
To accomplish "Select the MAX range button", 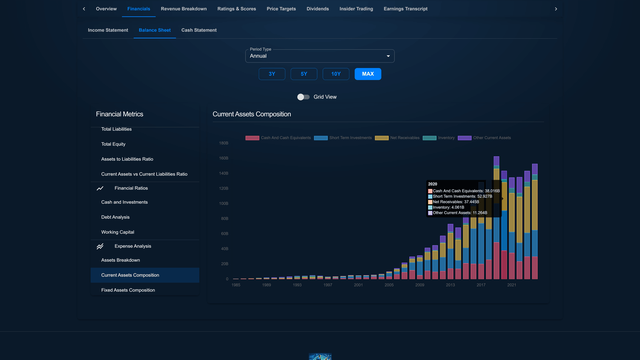I will [368, 74].
